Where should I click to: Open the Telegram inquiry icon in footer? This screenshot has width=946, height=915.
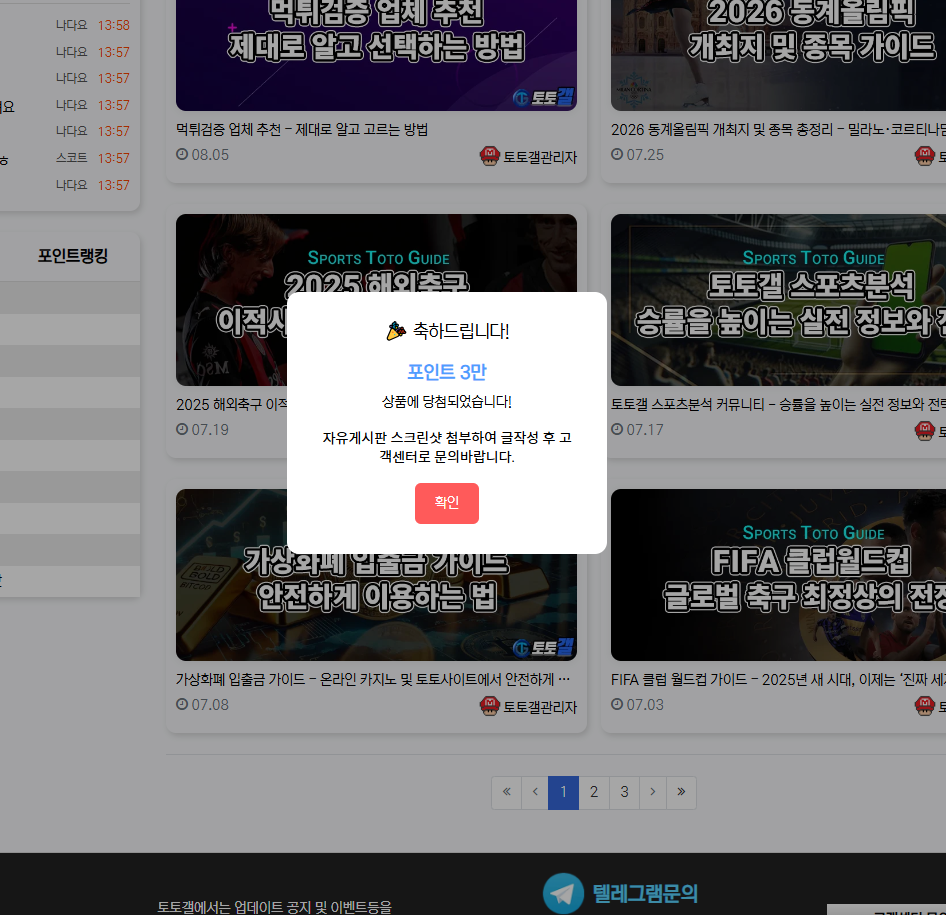click(563, 893)
